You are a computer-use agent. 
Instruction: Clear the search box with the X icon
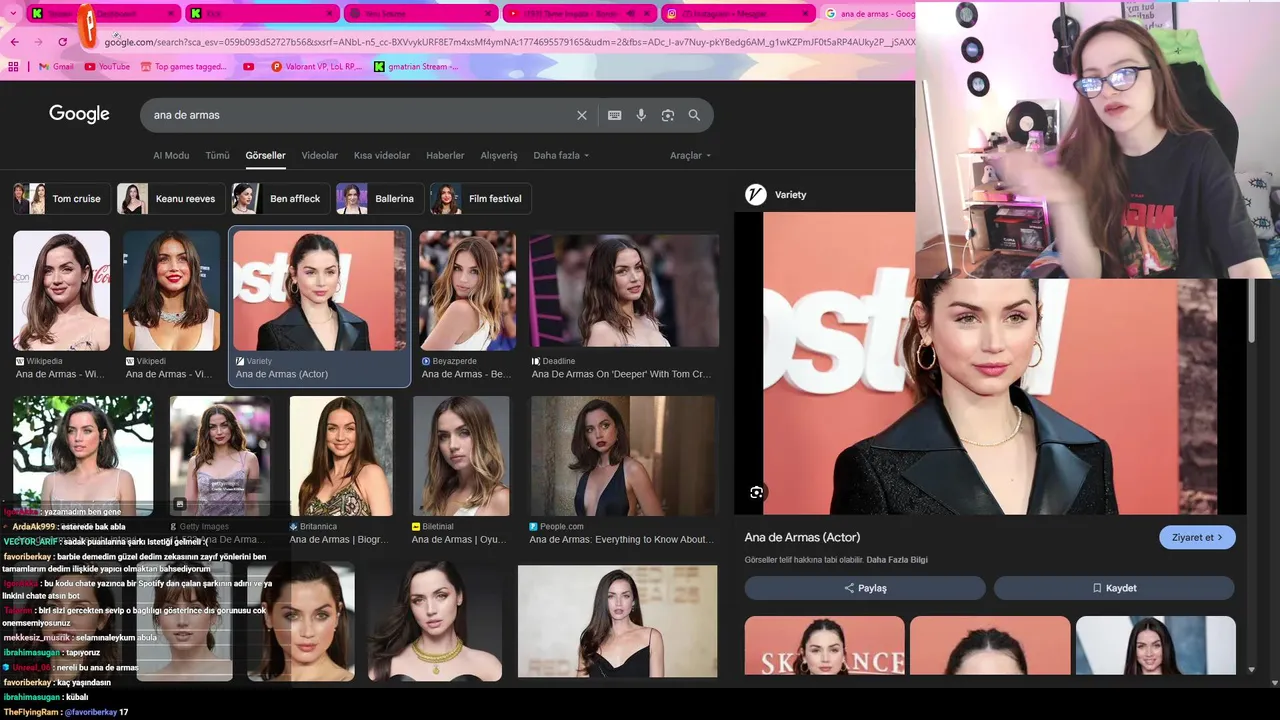pos(582,115)
